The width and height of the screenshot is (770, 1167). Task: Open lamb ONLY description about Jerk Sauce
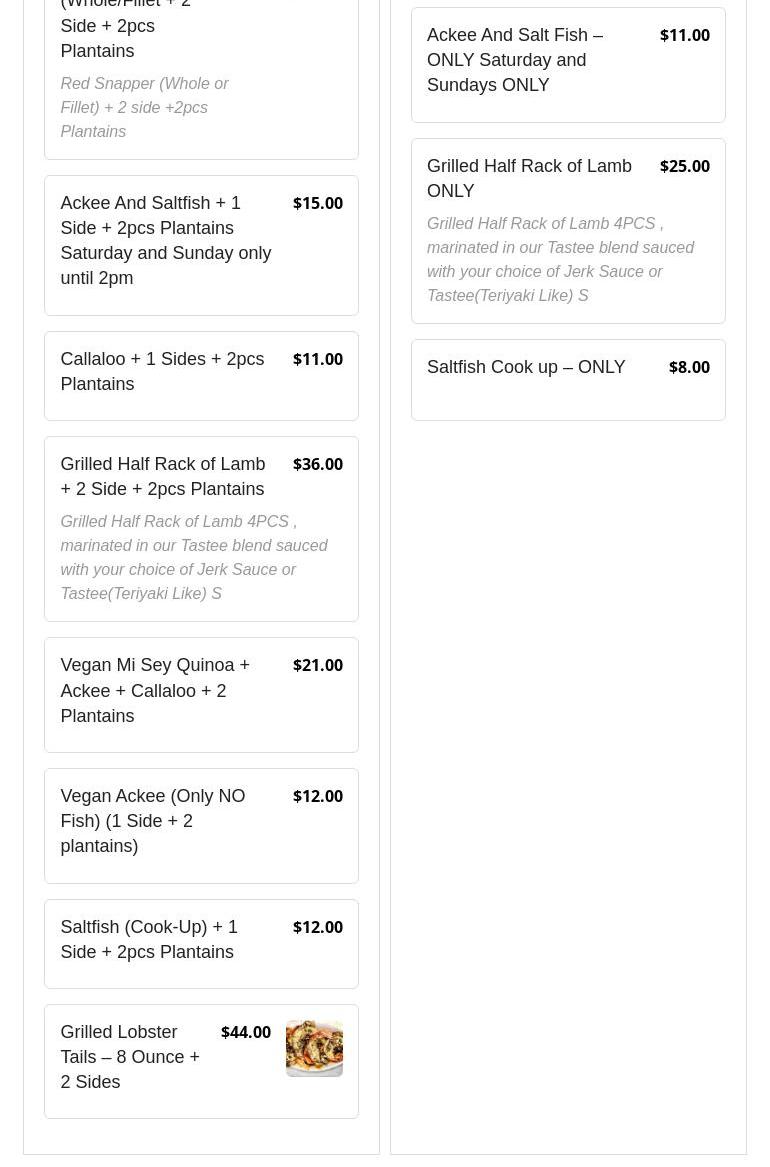pyautogui.click(x=560, y=259)
